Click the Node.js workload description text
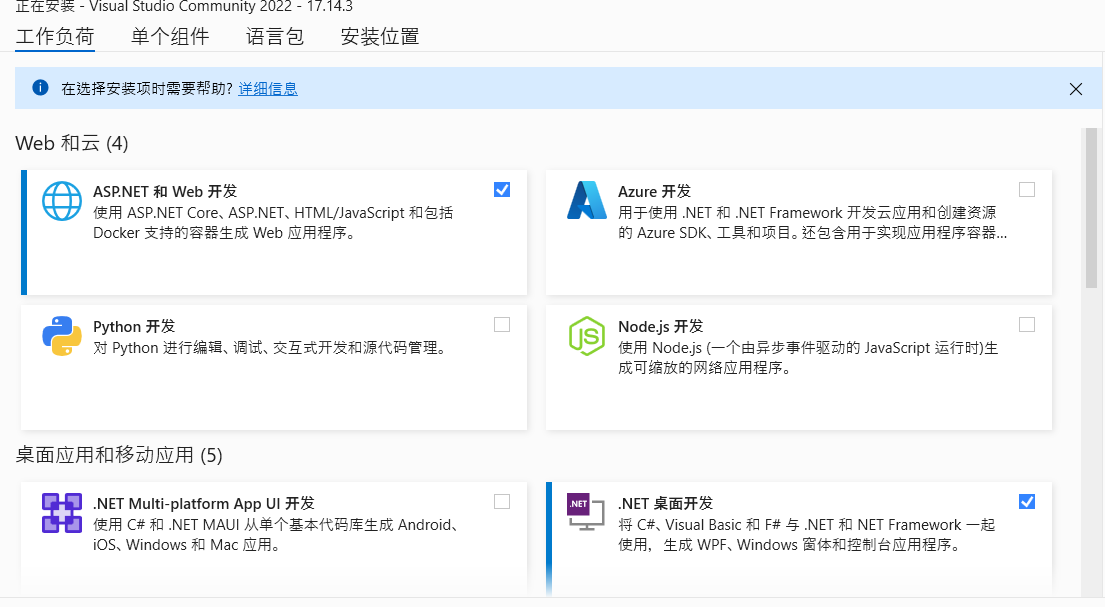 (x=808, y=357)
